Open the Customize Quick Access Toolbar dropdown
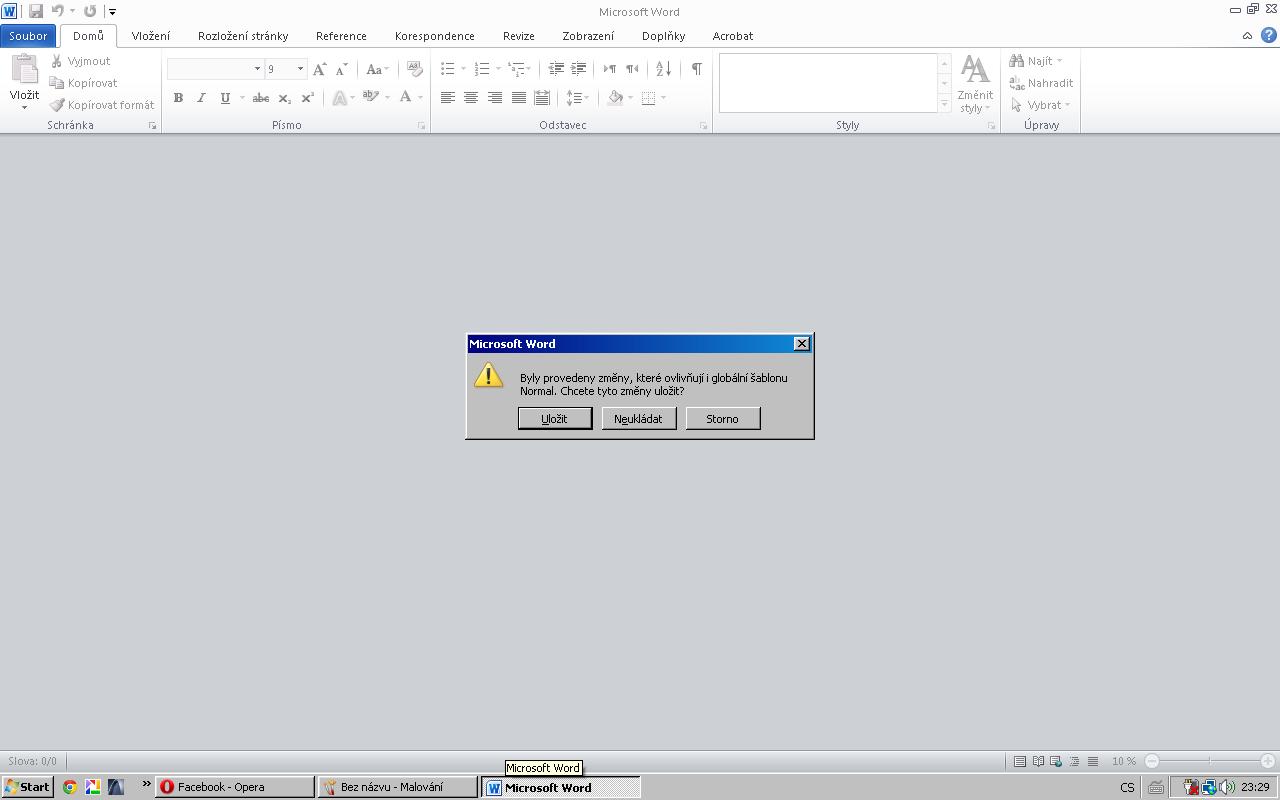Viewport: 1280px width, 800px height. (x=112, y=11)
